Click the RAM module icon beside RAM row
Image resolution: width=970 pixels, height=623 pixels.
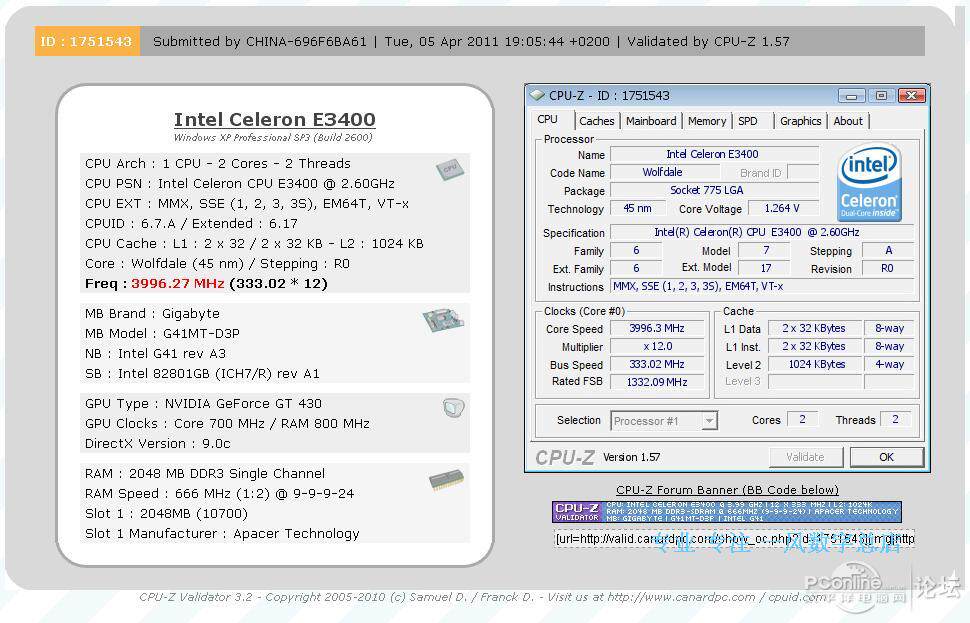(446, 480)
